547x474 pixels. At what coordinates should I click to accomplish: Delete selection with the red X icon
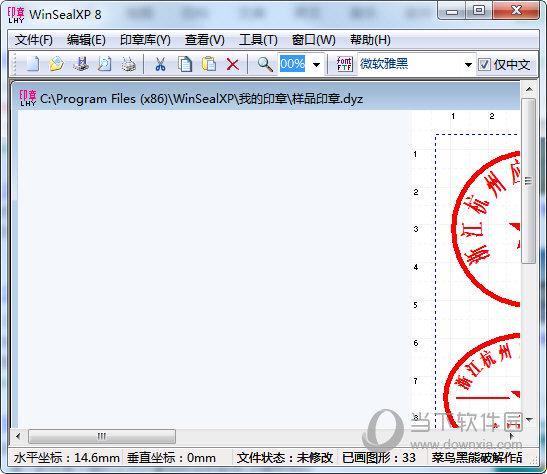233,65
